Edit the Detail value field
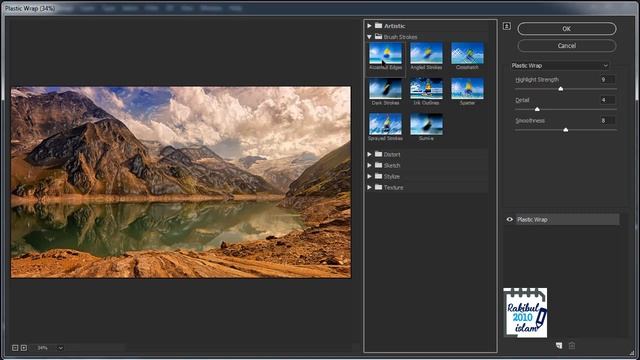 click(x=607, y=100)
